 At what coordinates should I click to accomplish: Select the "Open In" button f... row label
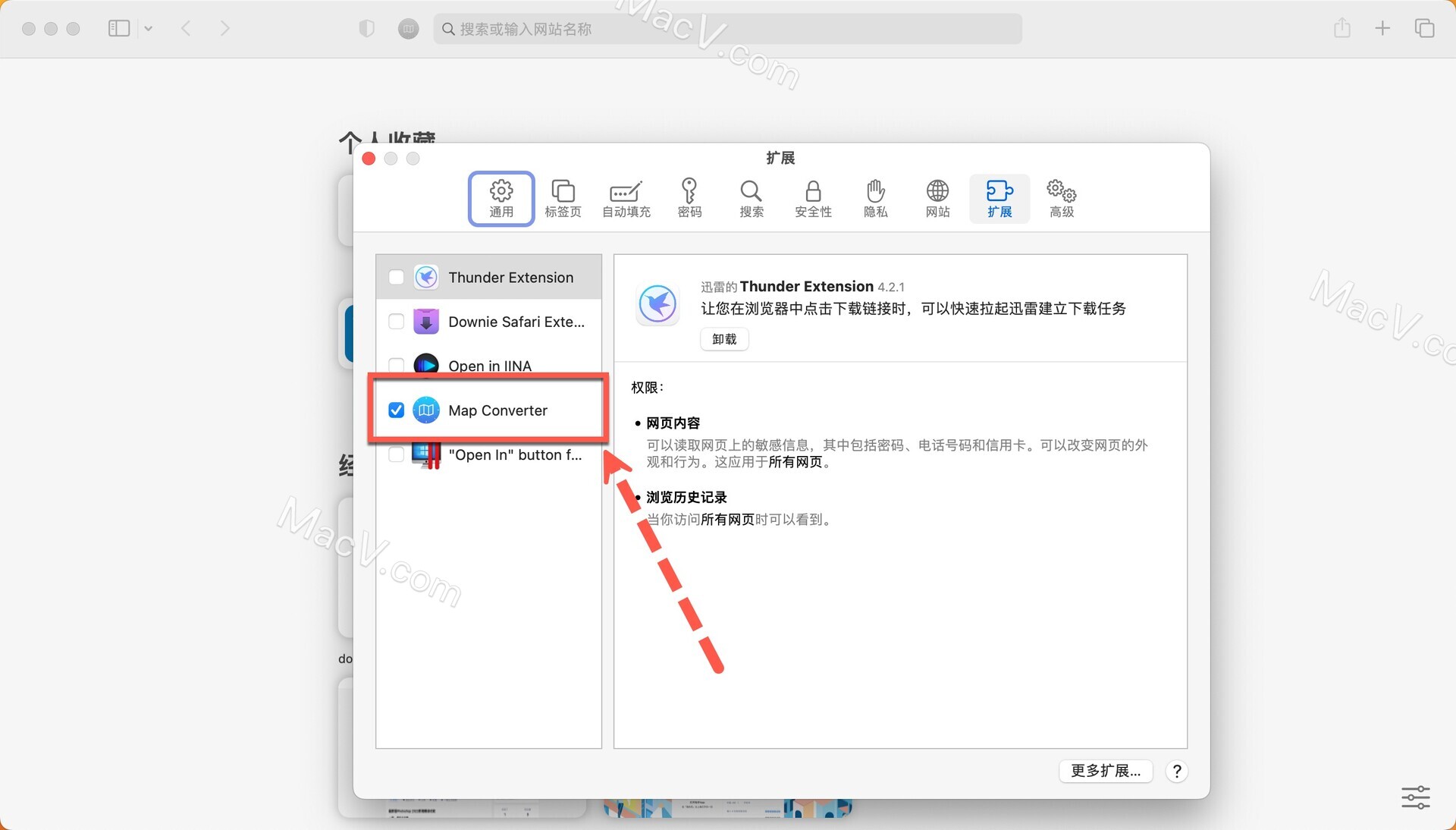tap(515, 454)
